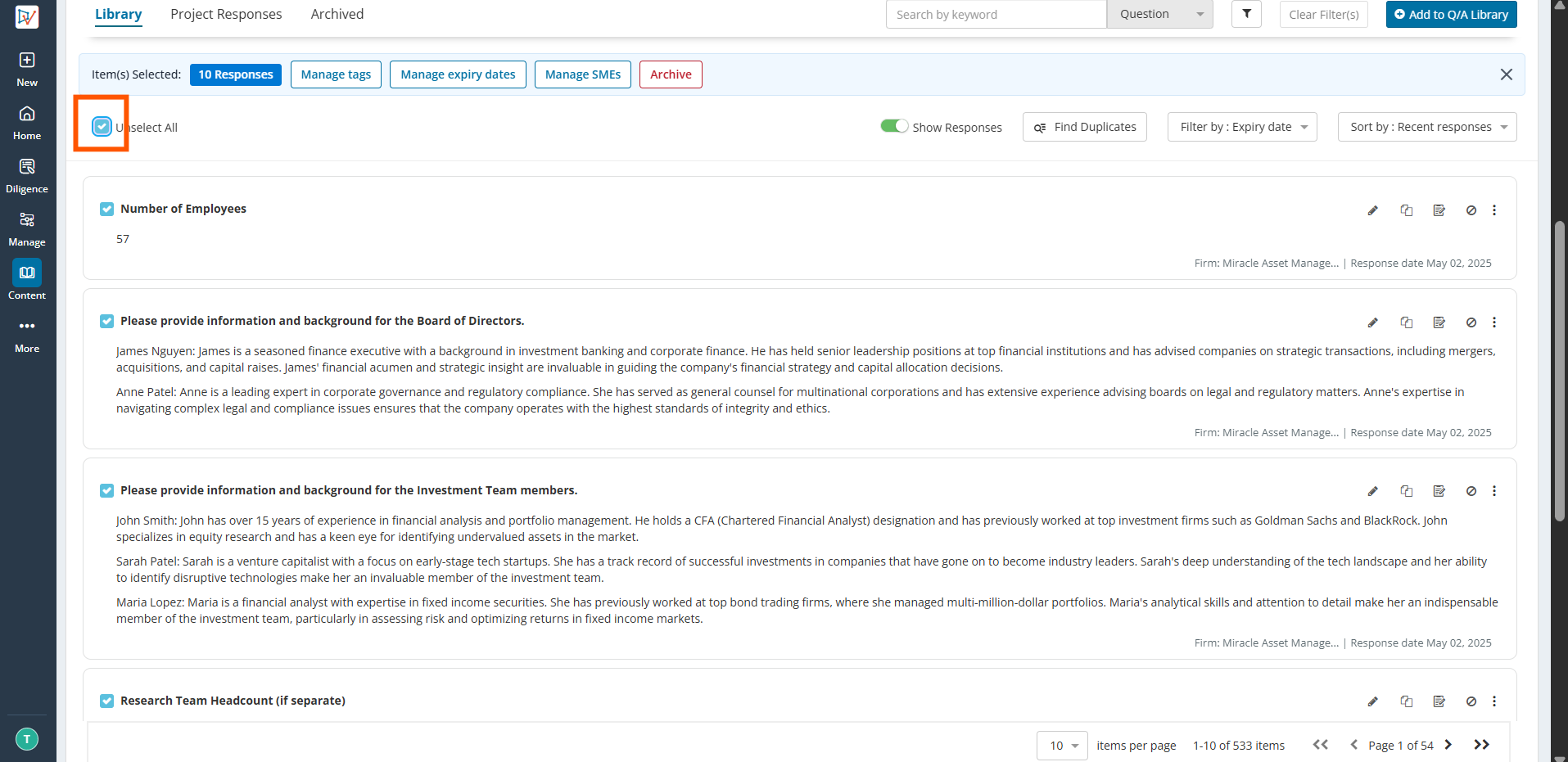Viewport: 1568px width, 762px height.
Task: Open the user avatar T menu
Action: [x=27, y=739]
